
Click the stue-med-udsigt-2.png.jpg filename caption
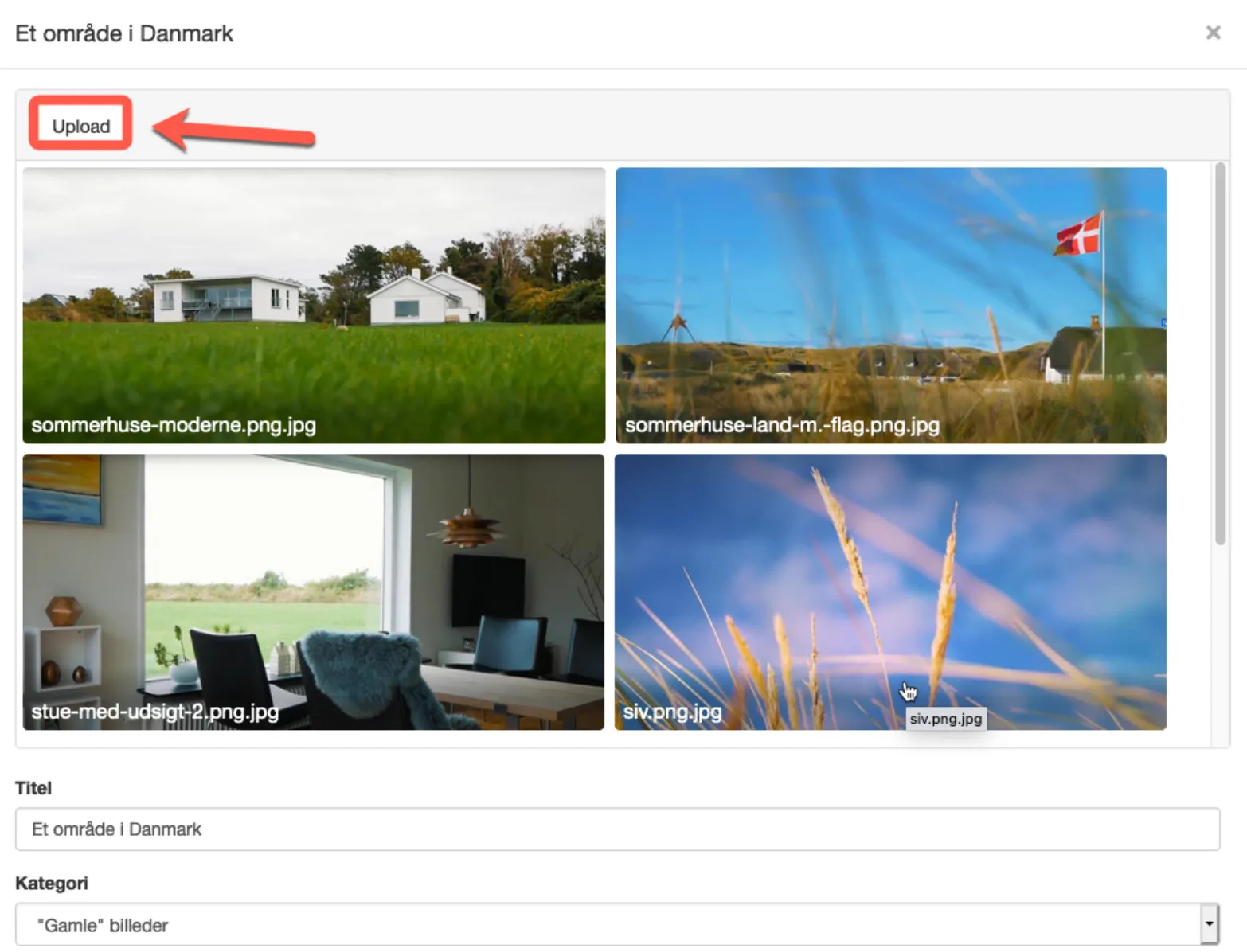coord(155,711)
